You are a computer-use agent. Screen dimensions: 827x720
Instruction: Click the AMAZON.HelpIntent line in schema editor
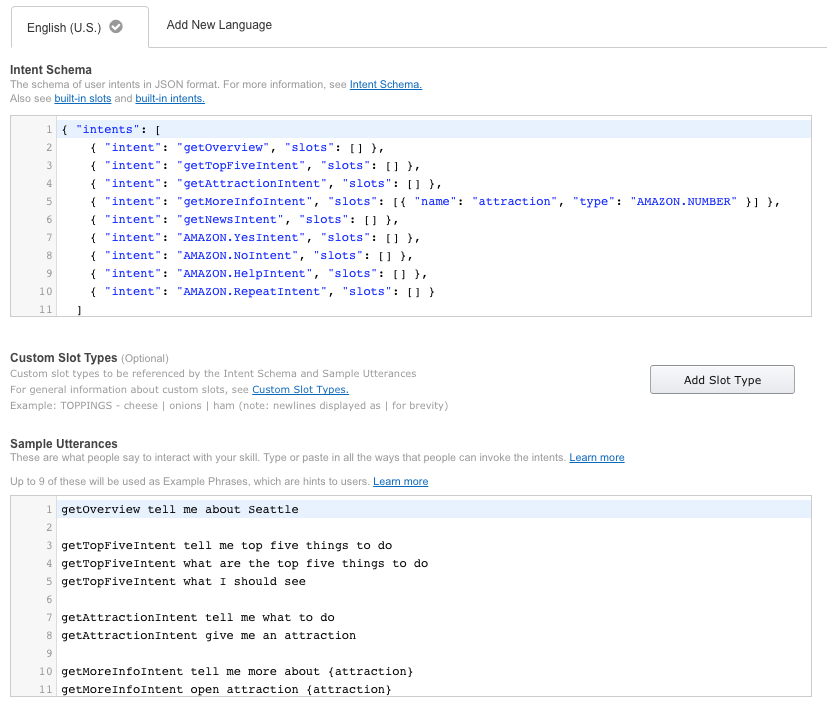pyautogui.click(x=258, y=274)
